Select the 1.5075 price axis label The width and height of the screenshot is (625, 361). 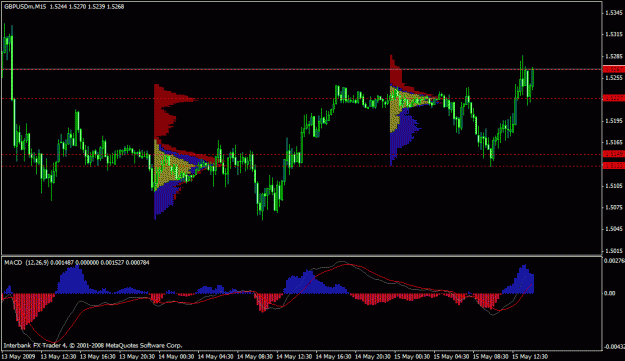[x=614, y=208]
